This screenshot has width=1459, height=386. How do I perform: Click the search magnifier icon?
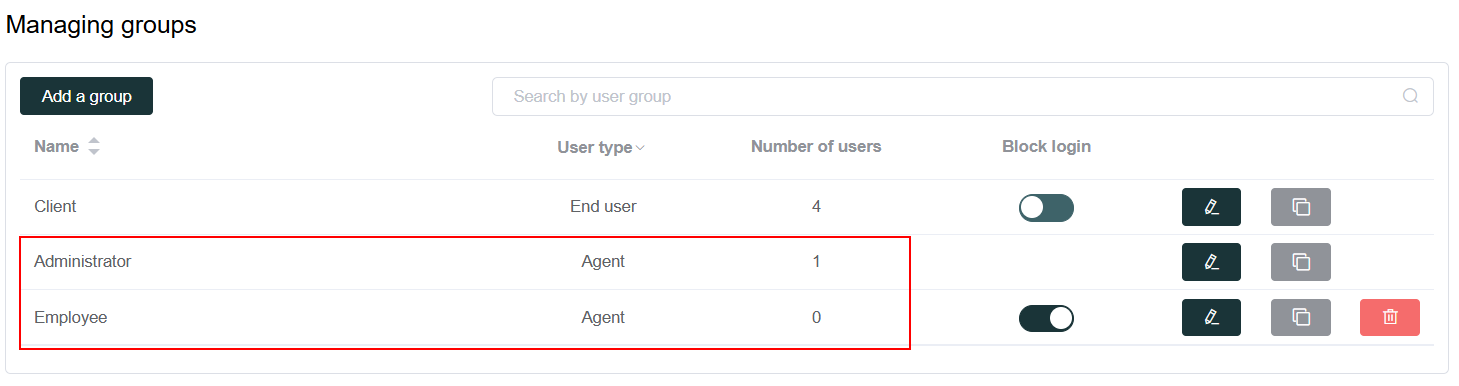1411,97
